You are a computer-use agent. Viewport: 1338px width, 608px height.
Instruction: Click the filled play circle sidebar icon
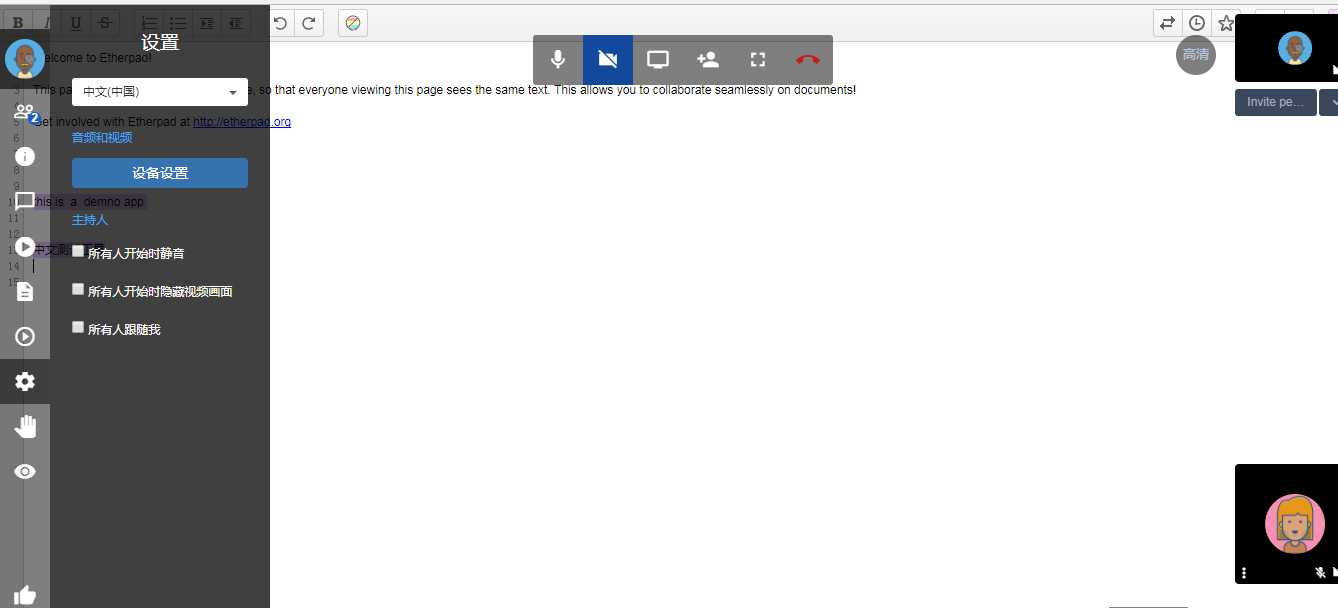tap(25, 246)
